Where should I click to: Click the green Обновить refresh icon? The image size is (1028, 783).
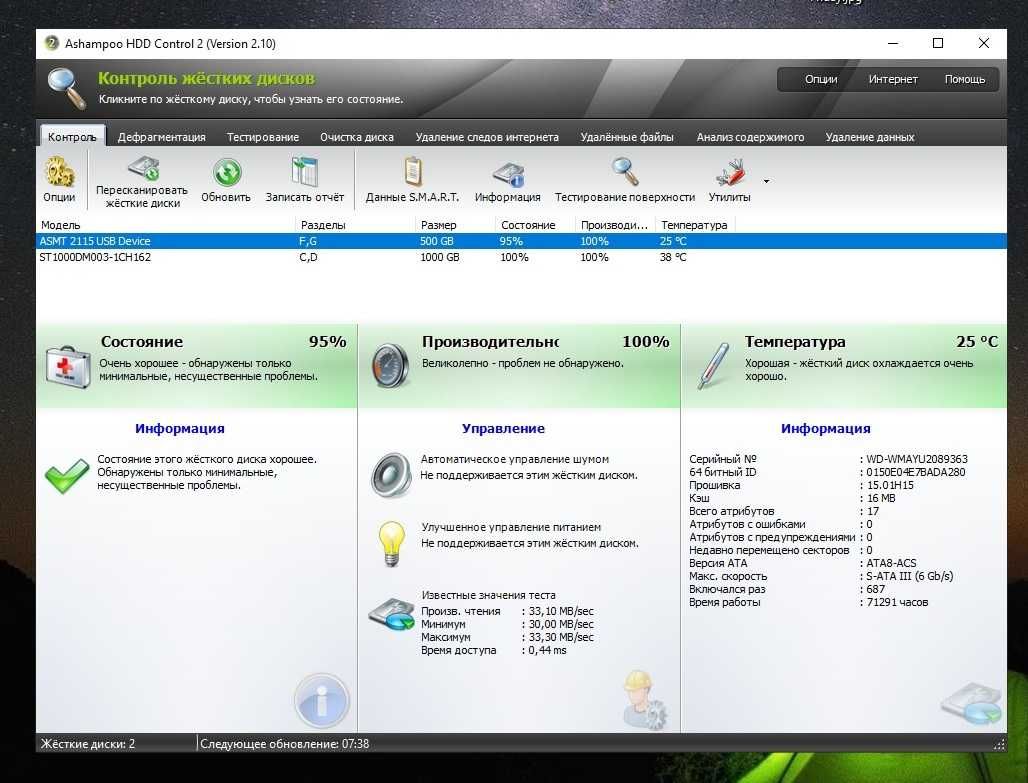[227, 172]
